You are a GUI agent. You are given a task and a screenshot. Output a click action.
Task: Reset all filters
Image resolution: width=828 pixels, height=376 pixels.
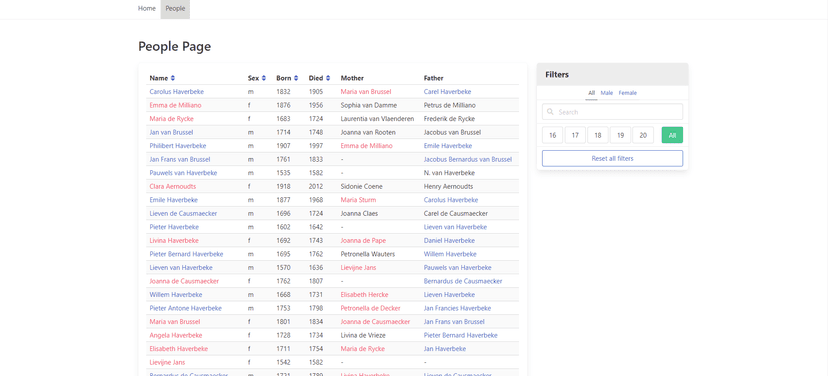[612, 158]
